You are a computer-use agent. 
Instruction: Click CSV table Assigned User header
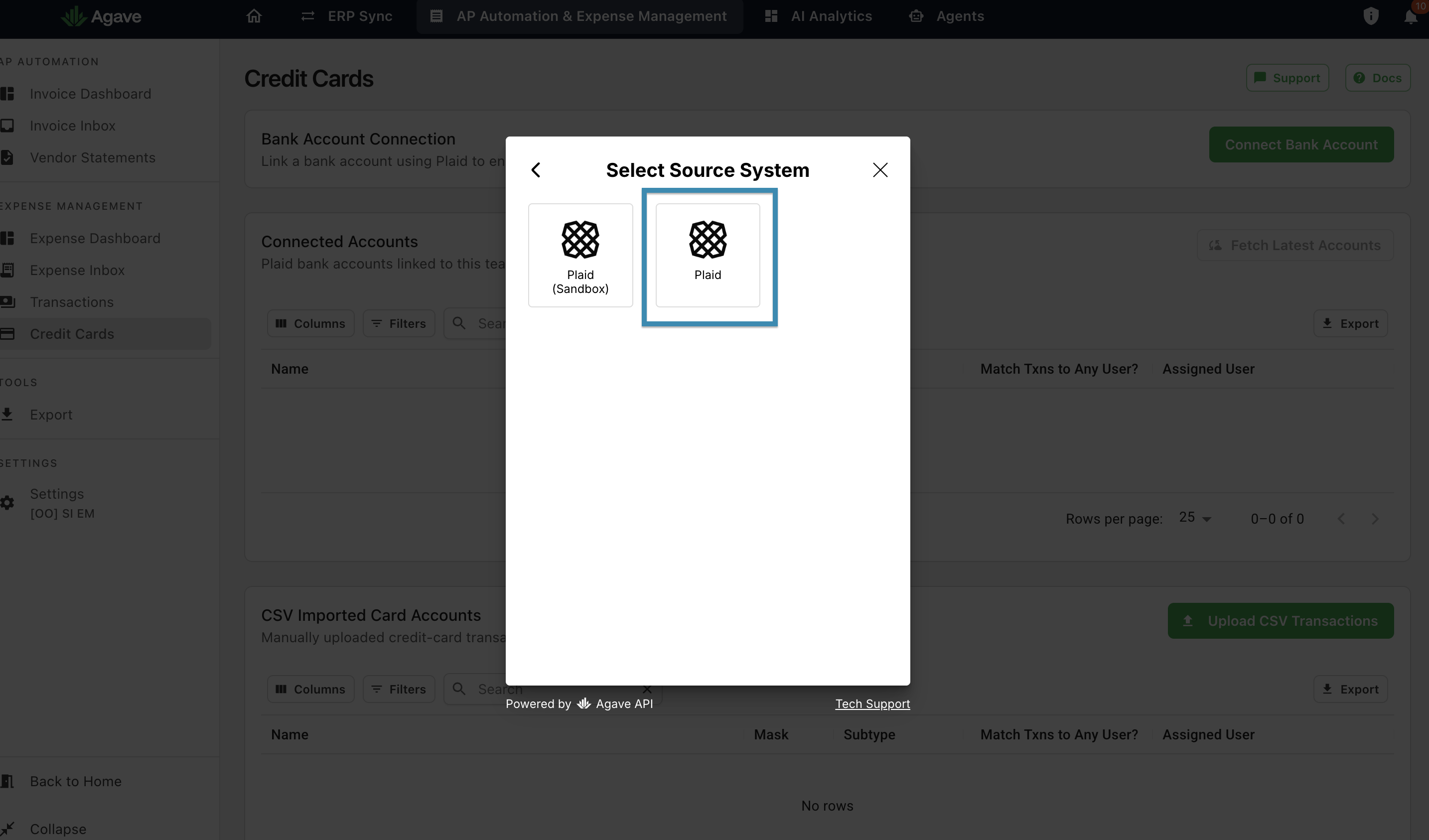point(1208,735)
